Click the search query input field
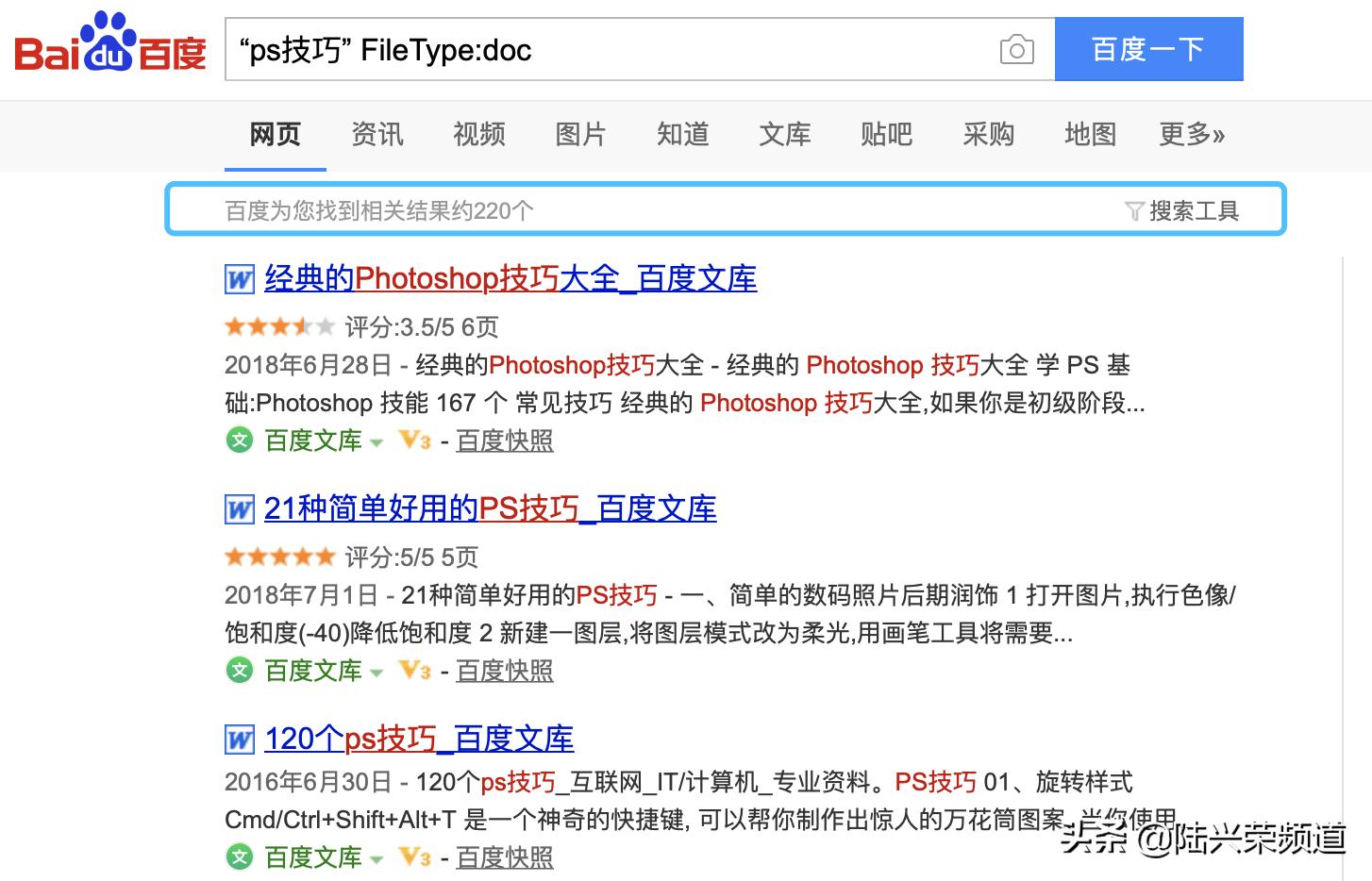 point(604,49)
